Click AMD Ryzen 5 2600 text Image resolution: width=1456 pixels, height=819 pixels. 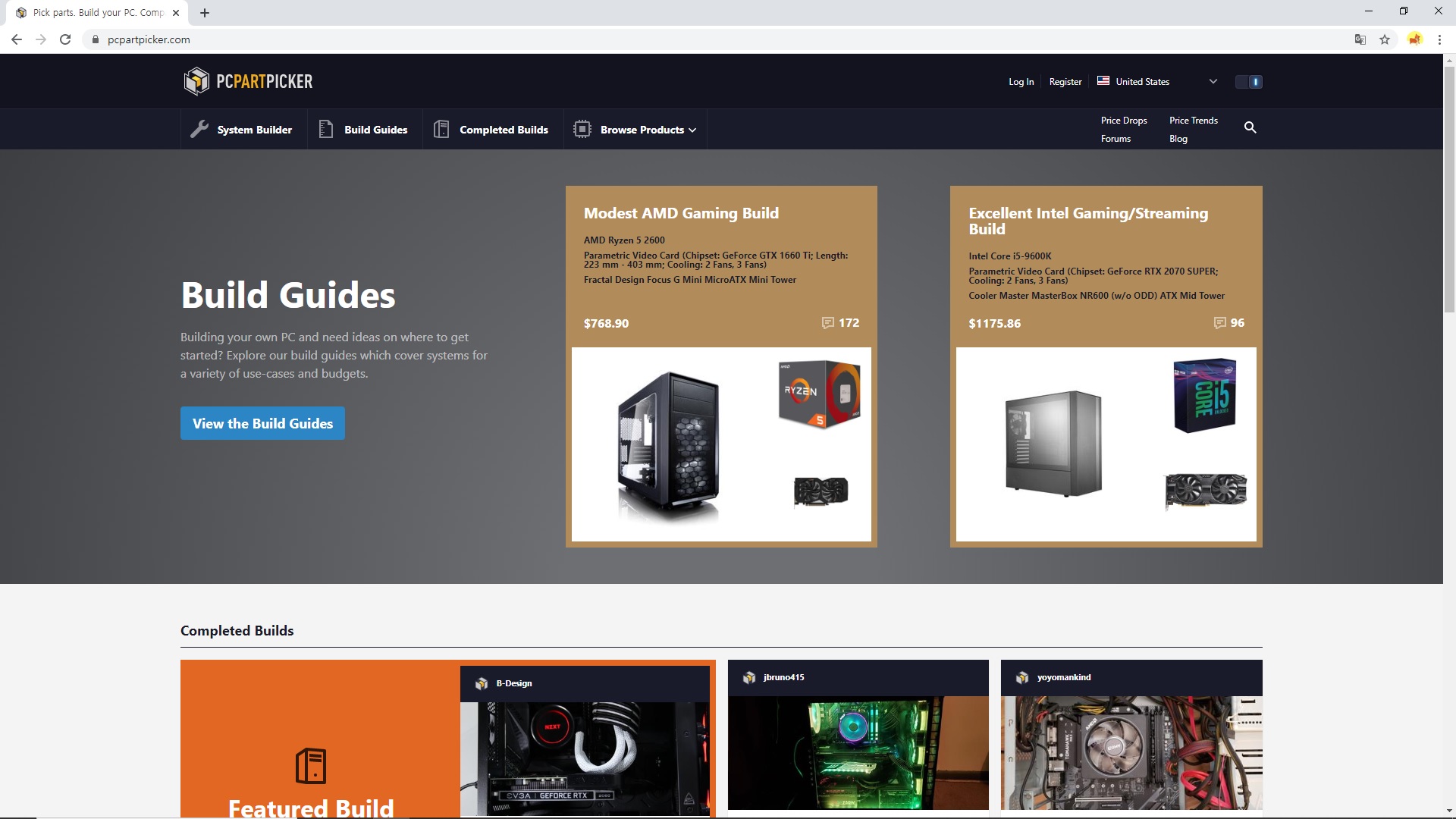(x=624, y=240)
